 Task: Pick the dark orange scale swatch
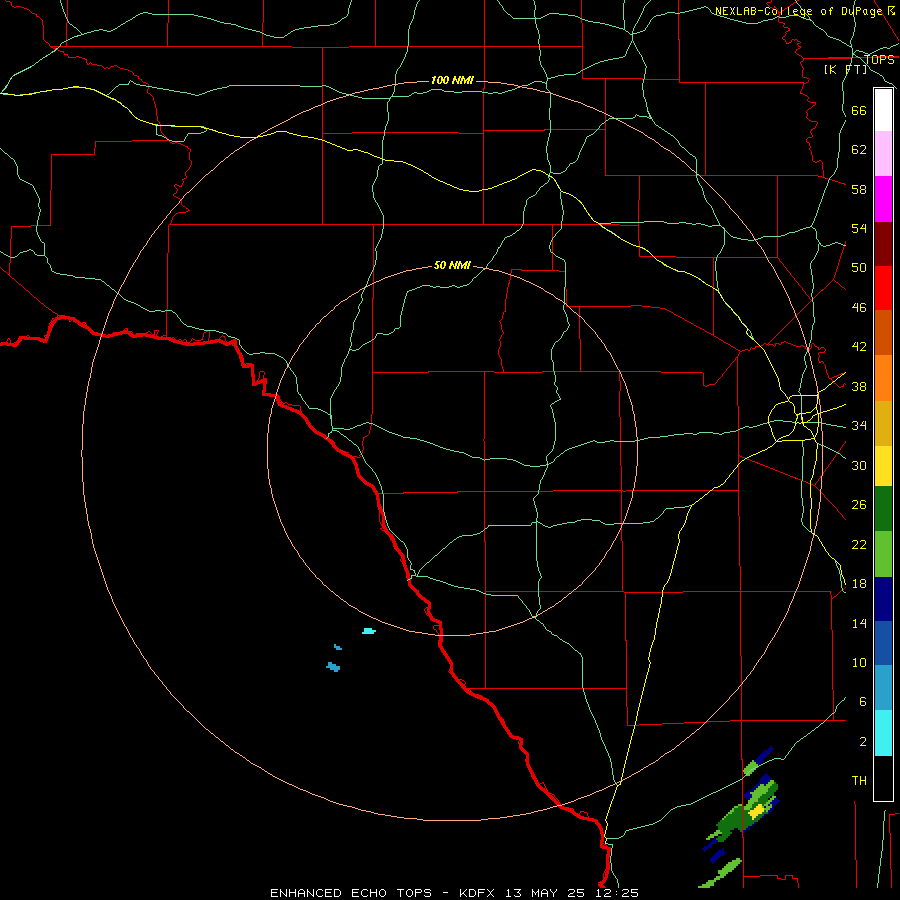click(883, 332)
